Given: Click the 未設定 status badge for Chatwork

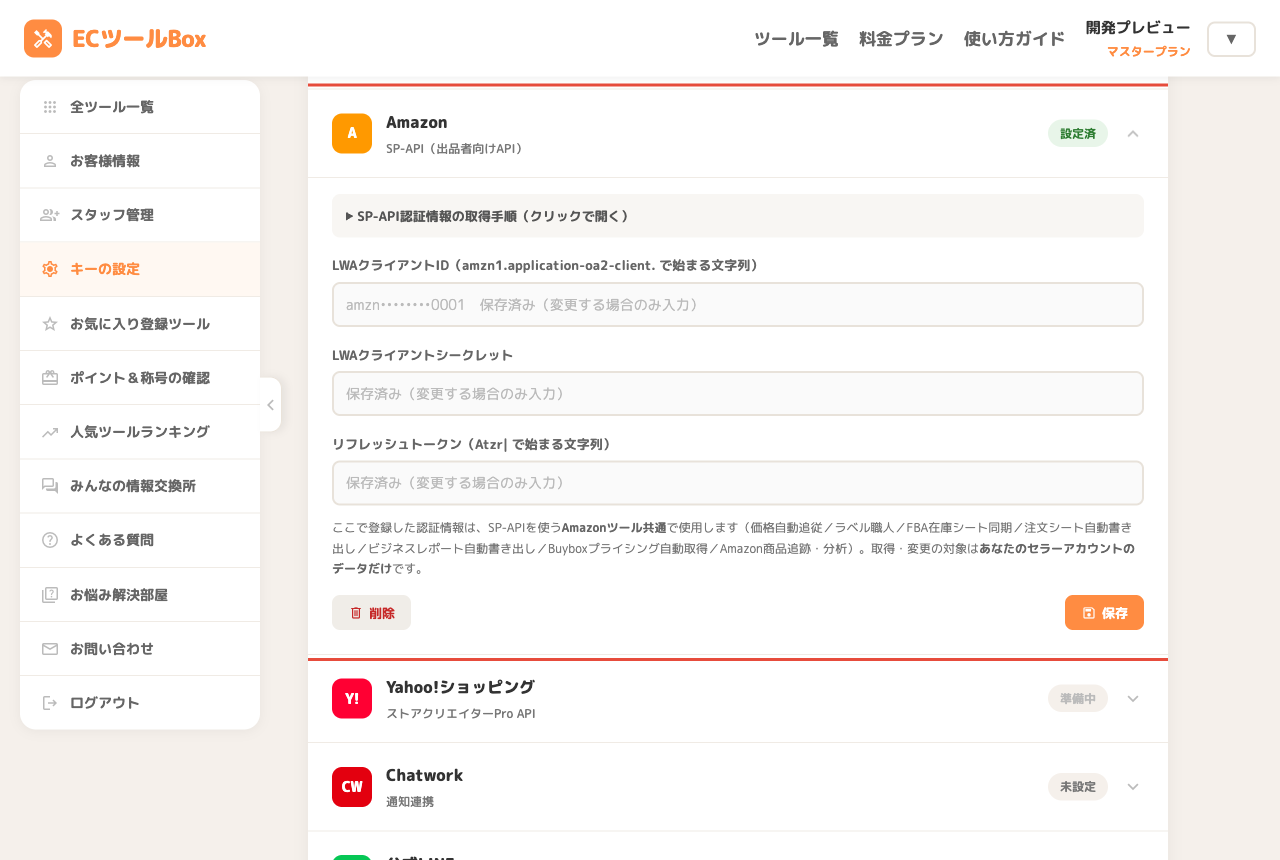Looking at the screenshot, I should [1078, 787].
